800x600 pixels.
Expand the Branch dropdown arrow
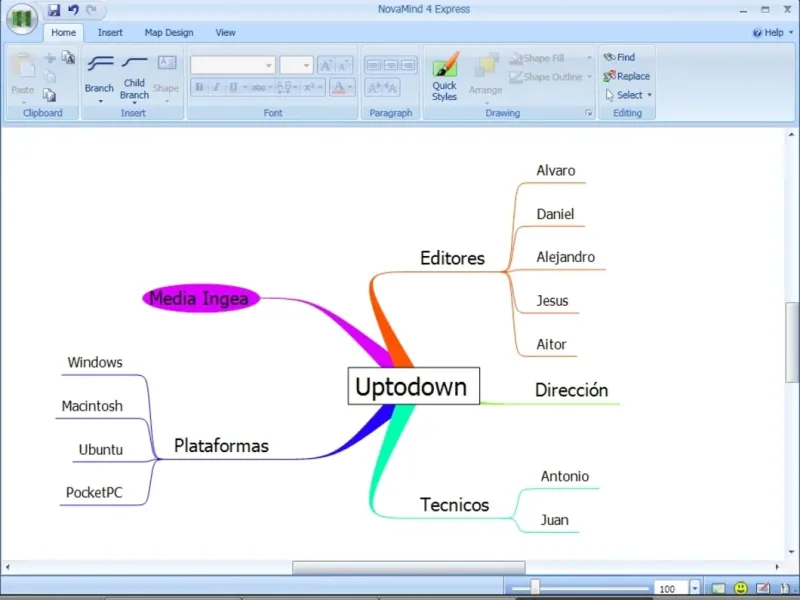coord(101,101)
